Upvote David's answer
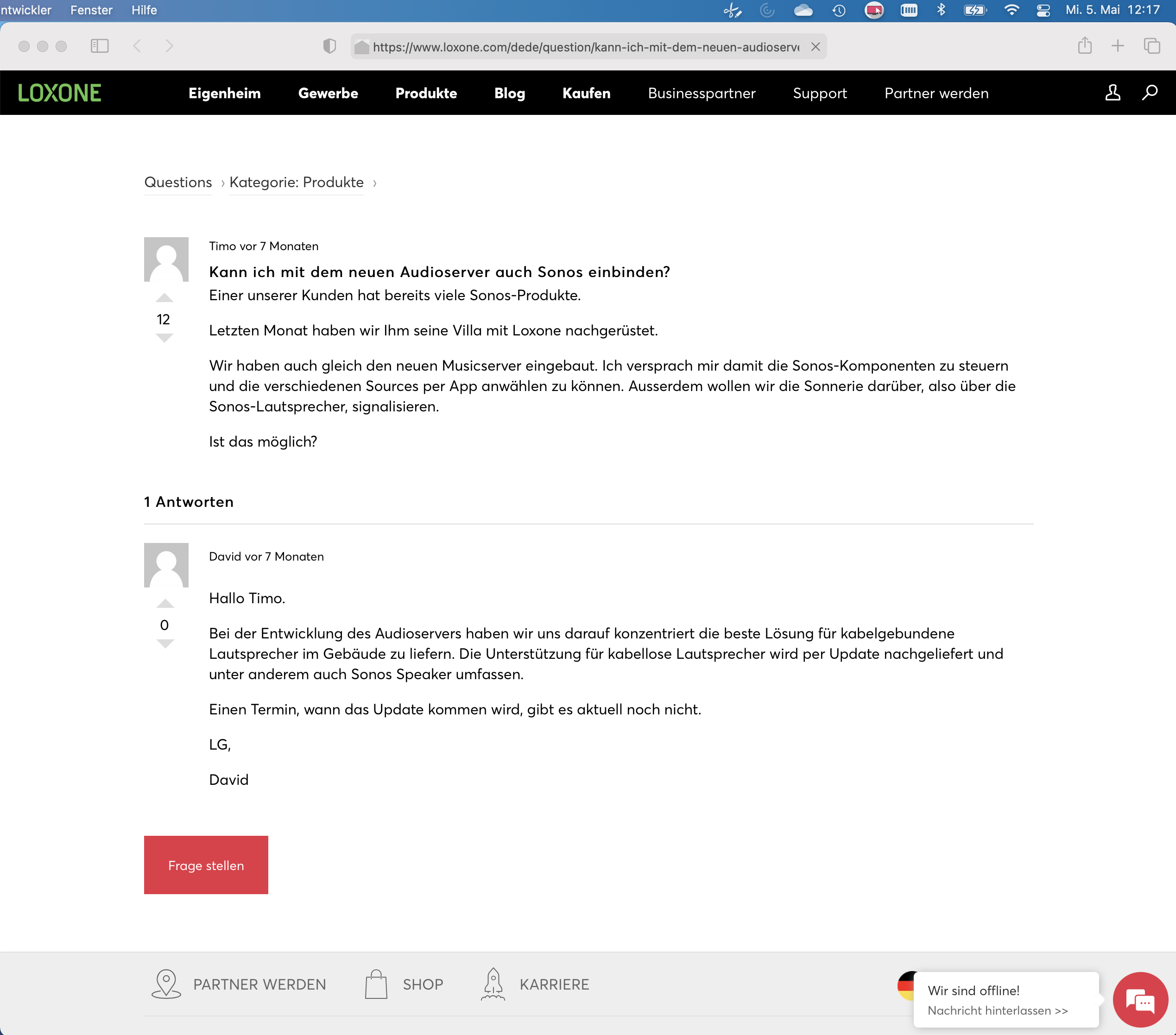Image resolution: width=1176 pixels, height=1035 pixels. point(165,604)
